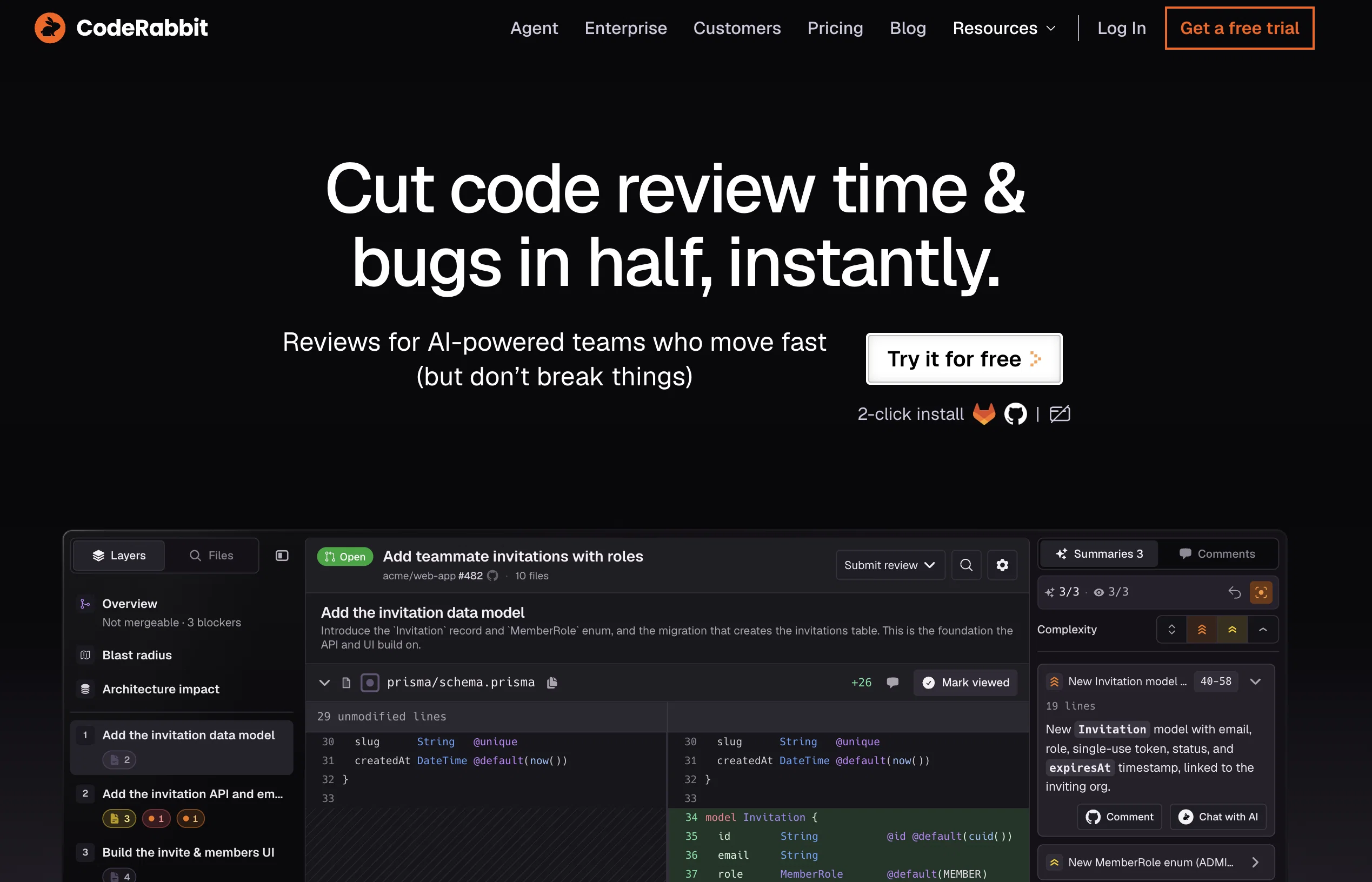Image resolution: width=1372 pixels, height=882 pixels.
Task: Click the red 1 issue badge
Action: point(156,818)
